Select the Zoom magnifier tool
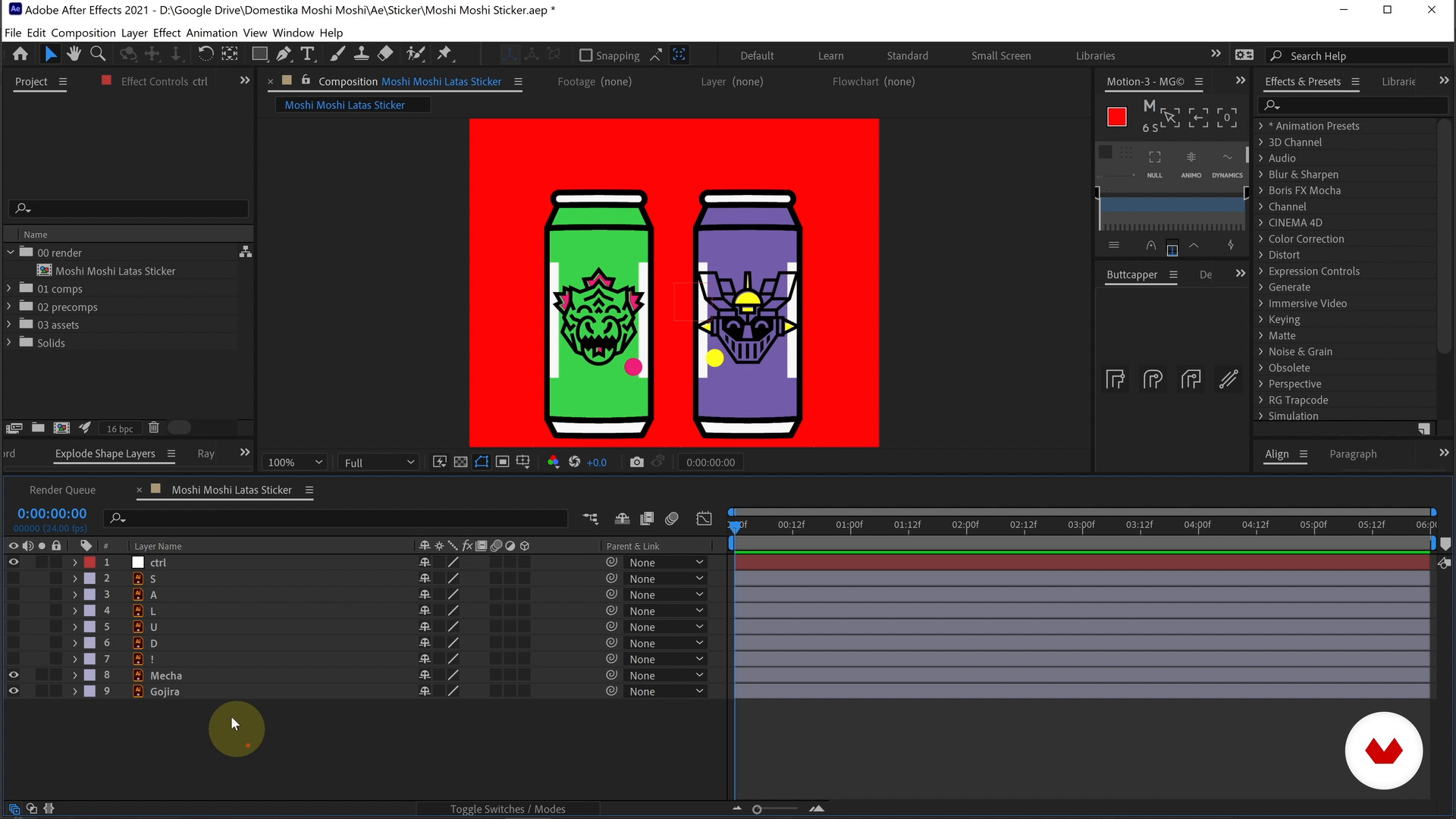Screen dimensions: 1456x819 98,54
